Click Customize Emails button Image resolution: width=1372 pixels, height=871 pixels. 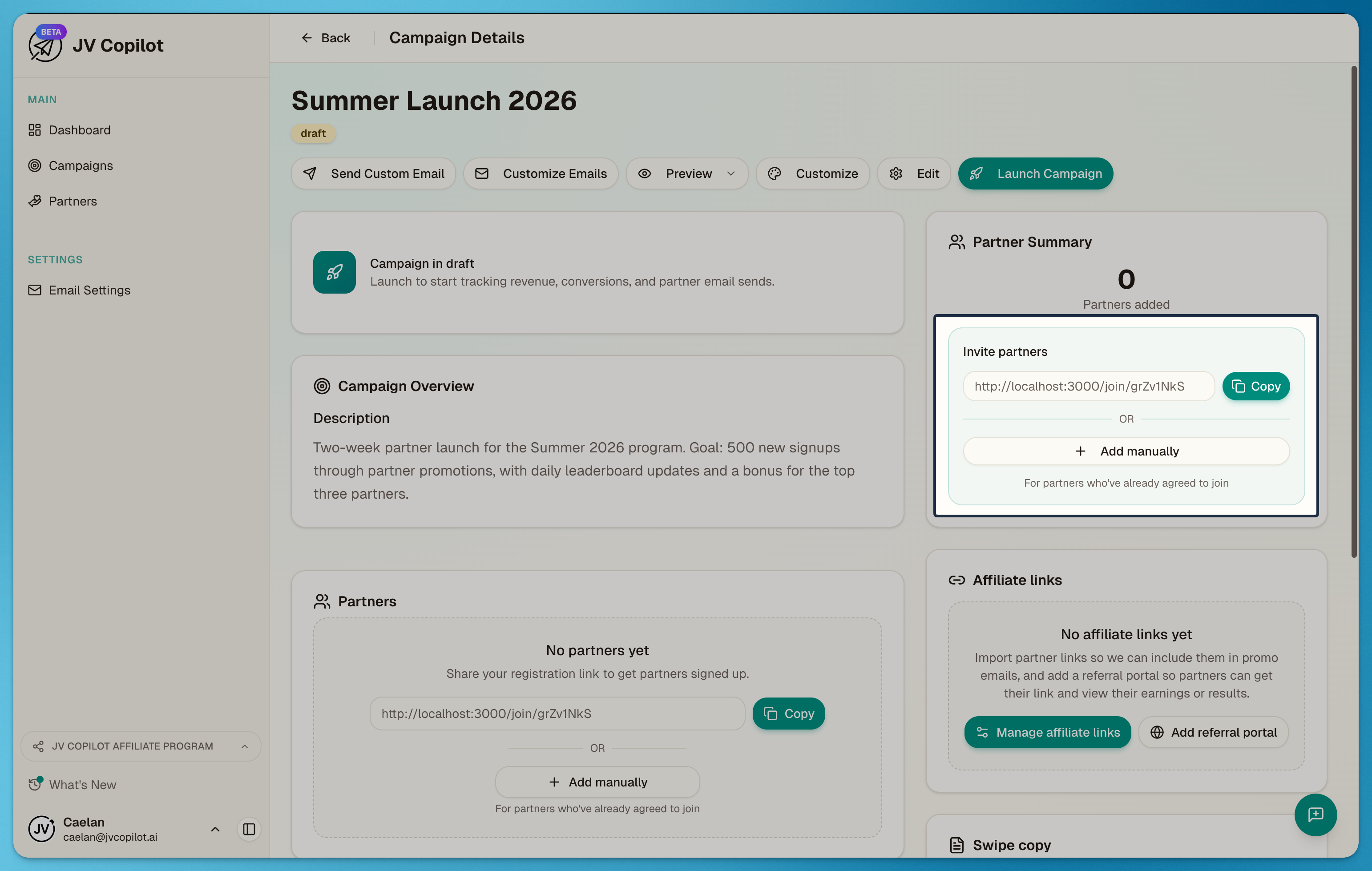[541, 173]
